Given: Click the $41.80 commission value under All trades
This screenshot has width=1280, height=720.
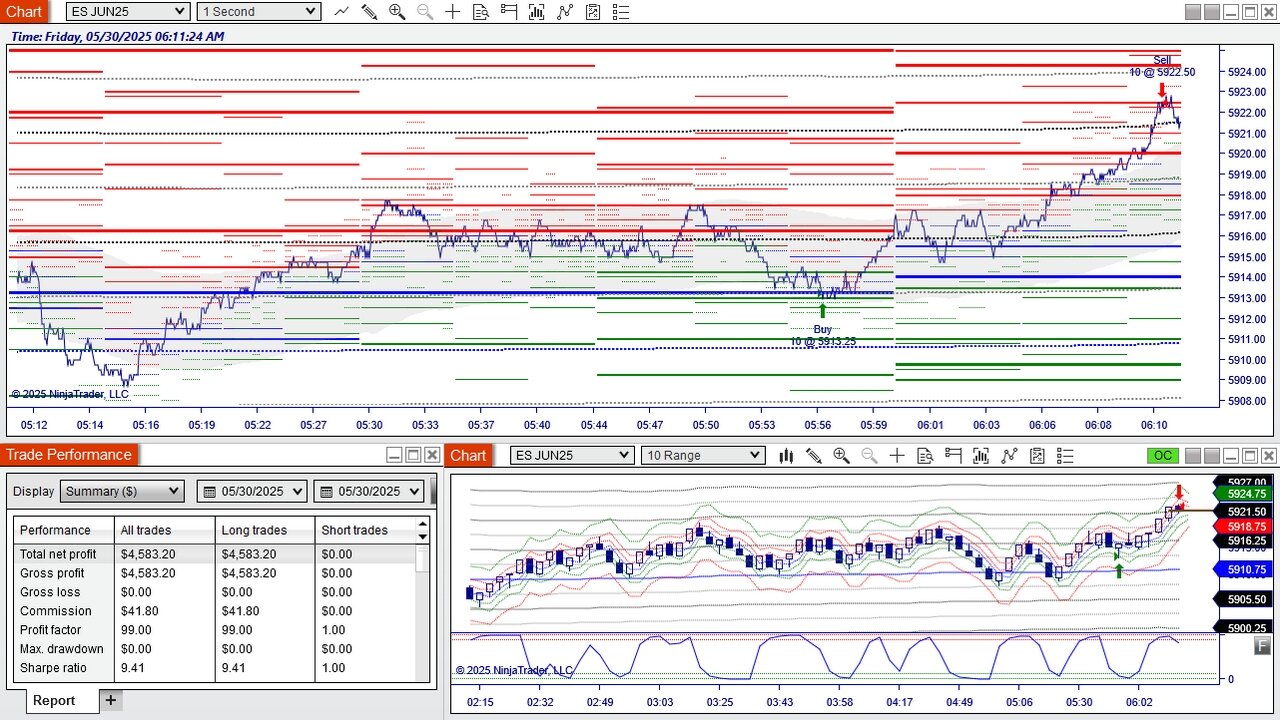Looking at the screenshot, I should (x=141, y=611).
